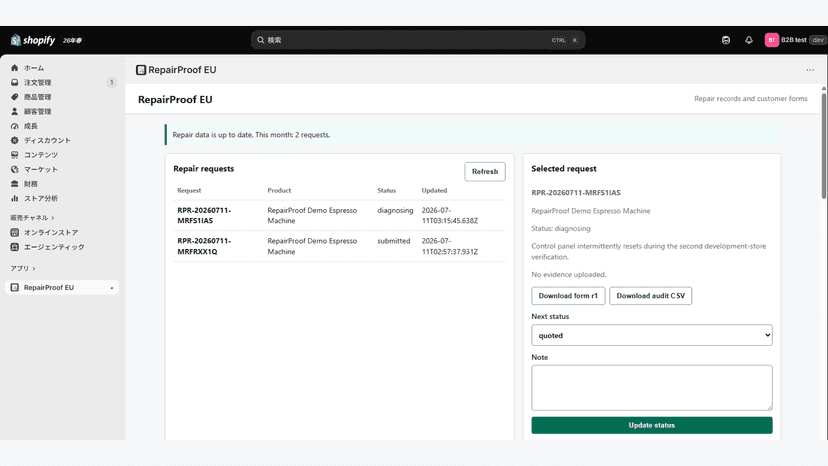Click Download form r1
The height and width of the screenshot is (466, 828).
568,296
